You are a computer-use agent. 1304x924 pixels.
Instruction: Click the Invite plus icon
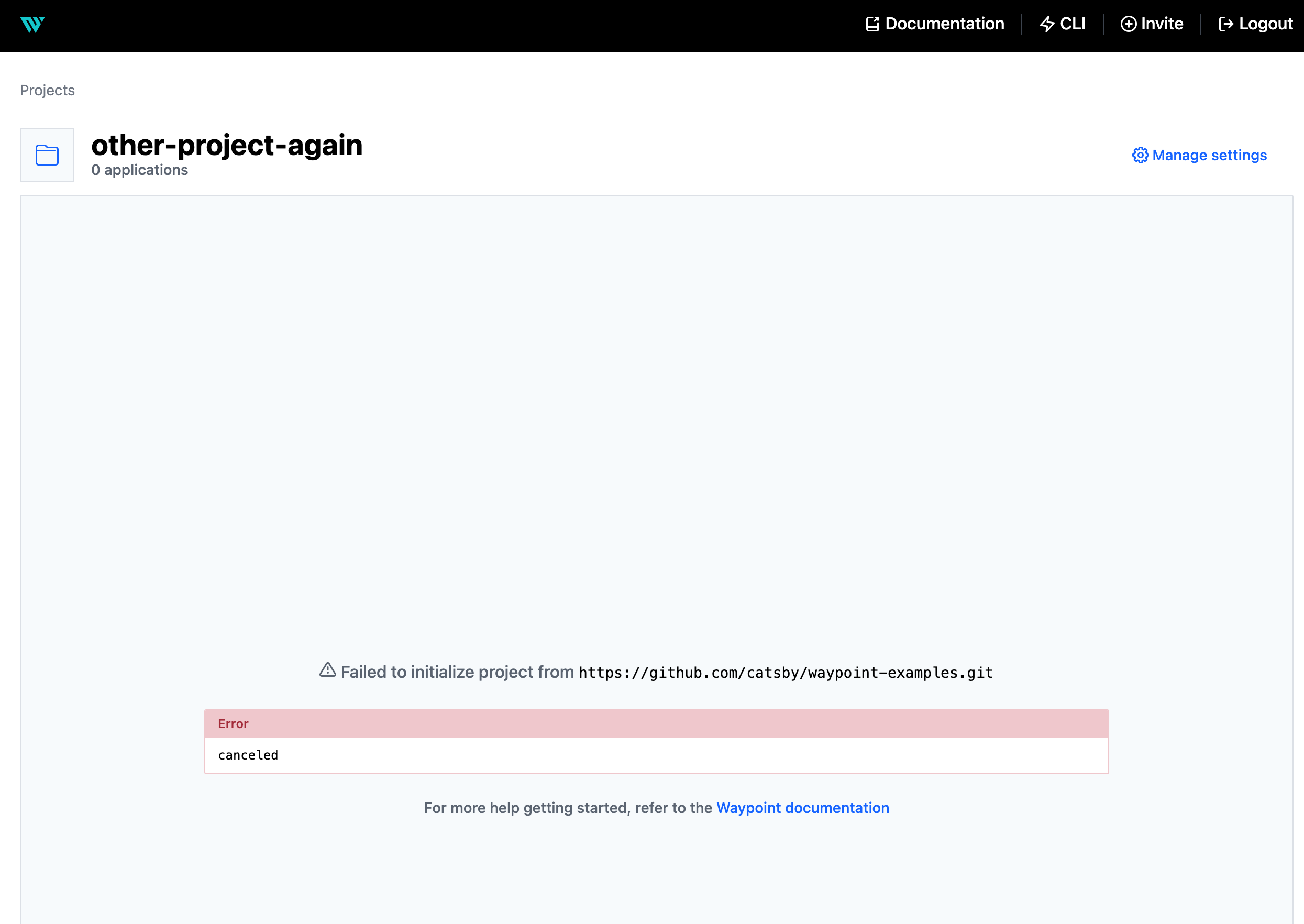pos(1128,24)
